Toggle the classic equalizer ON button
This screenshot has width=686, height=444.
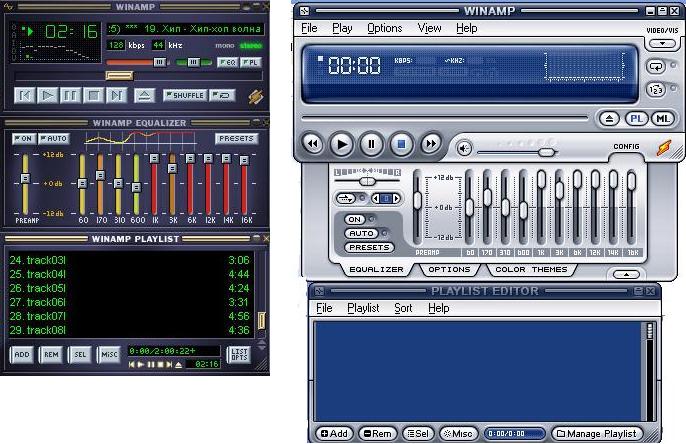pos(24,138)
